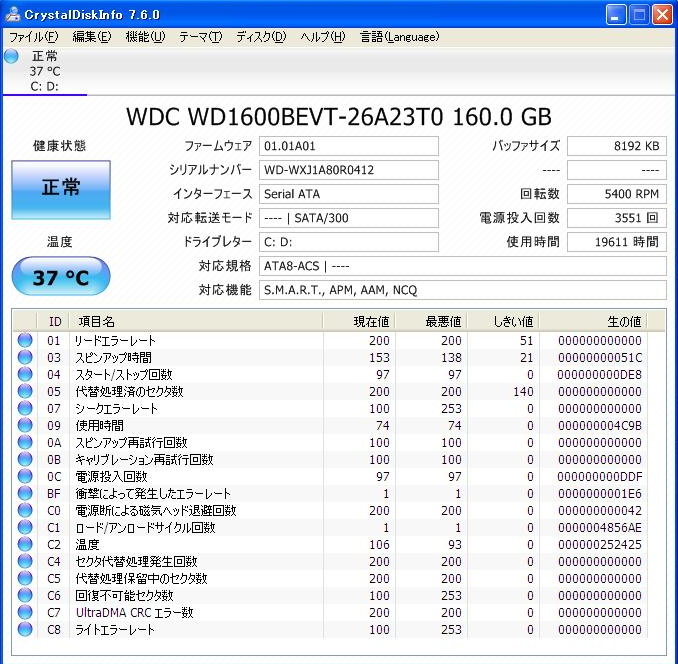Click the 電源投入回数 field 3551 回
The height and width of the screenshot is (664, 678).
click(x=617, y=218)
